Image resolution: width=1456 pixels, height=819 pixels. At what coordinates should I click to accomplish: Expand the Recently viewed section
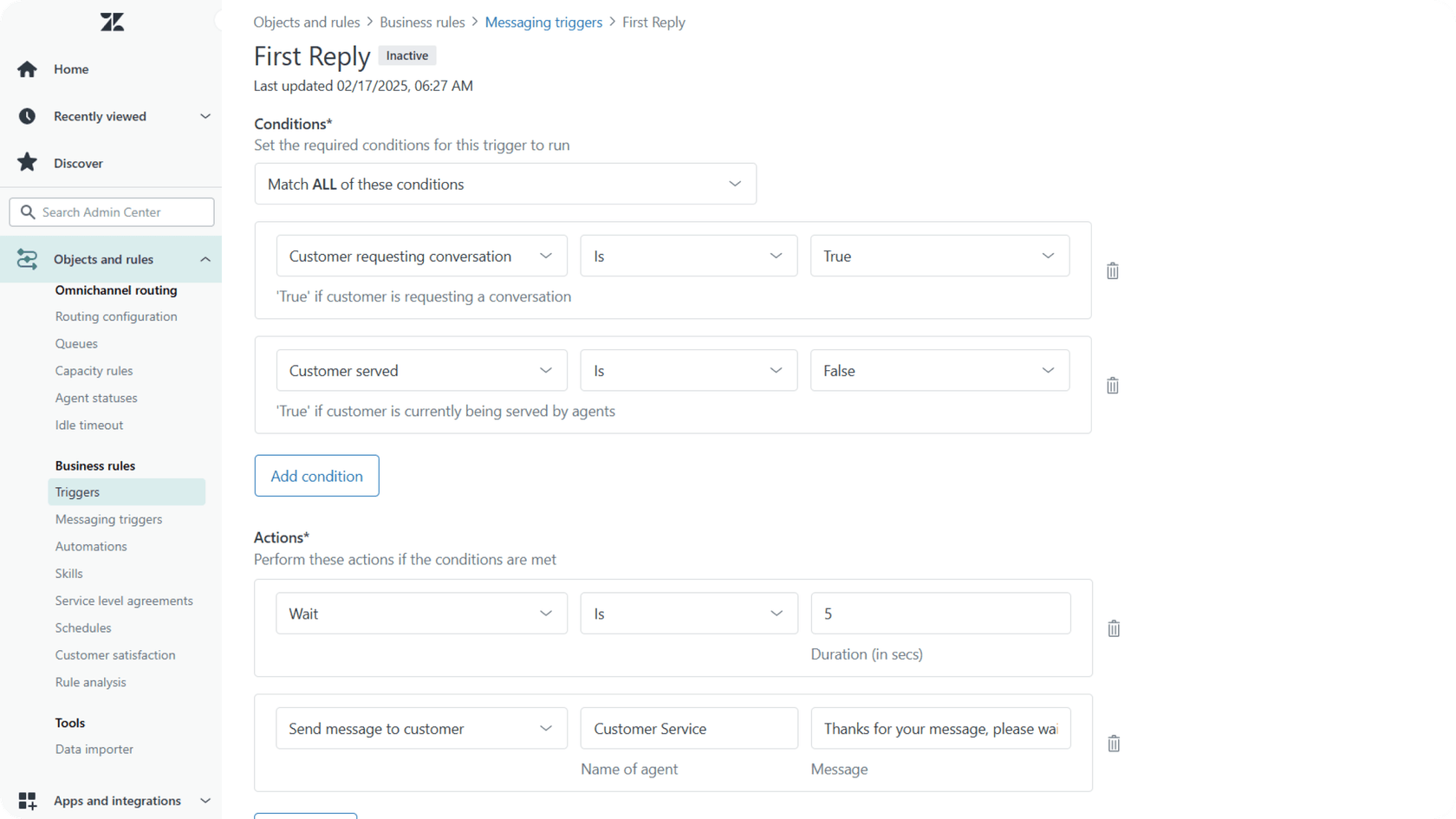coord(205,115)
